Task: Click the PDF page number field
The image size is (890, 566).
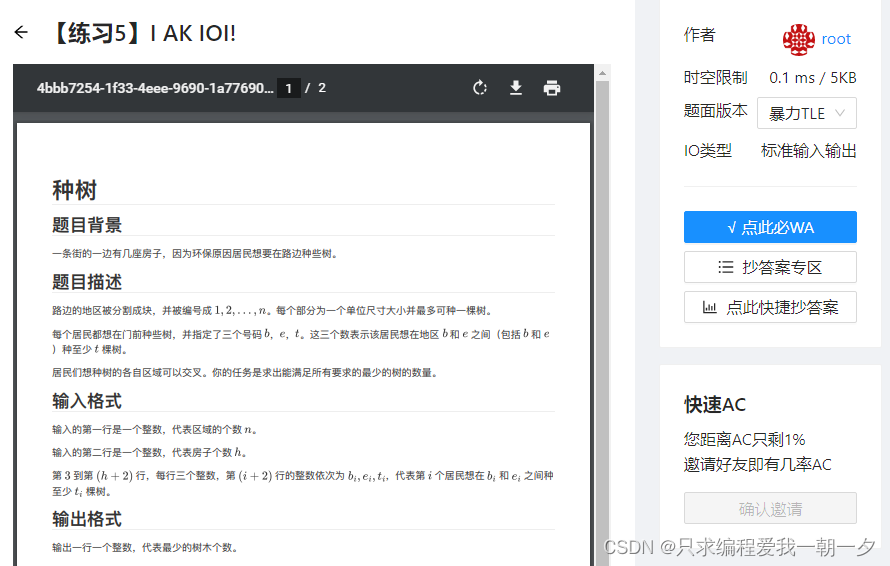Action: pyautogui.click(x=288, y=88)
